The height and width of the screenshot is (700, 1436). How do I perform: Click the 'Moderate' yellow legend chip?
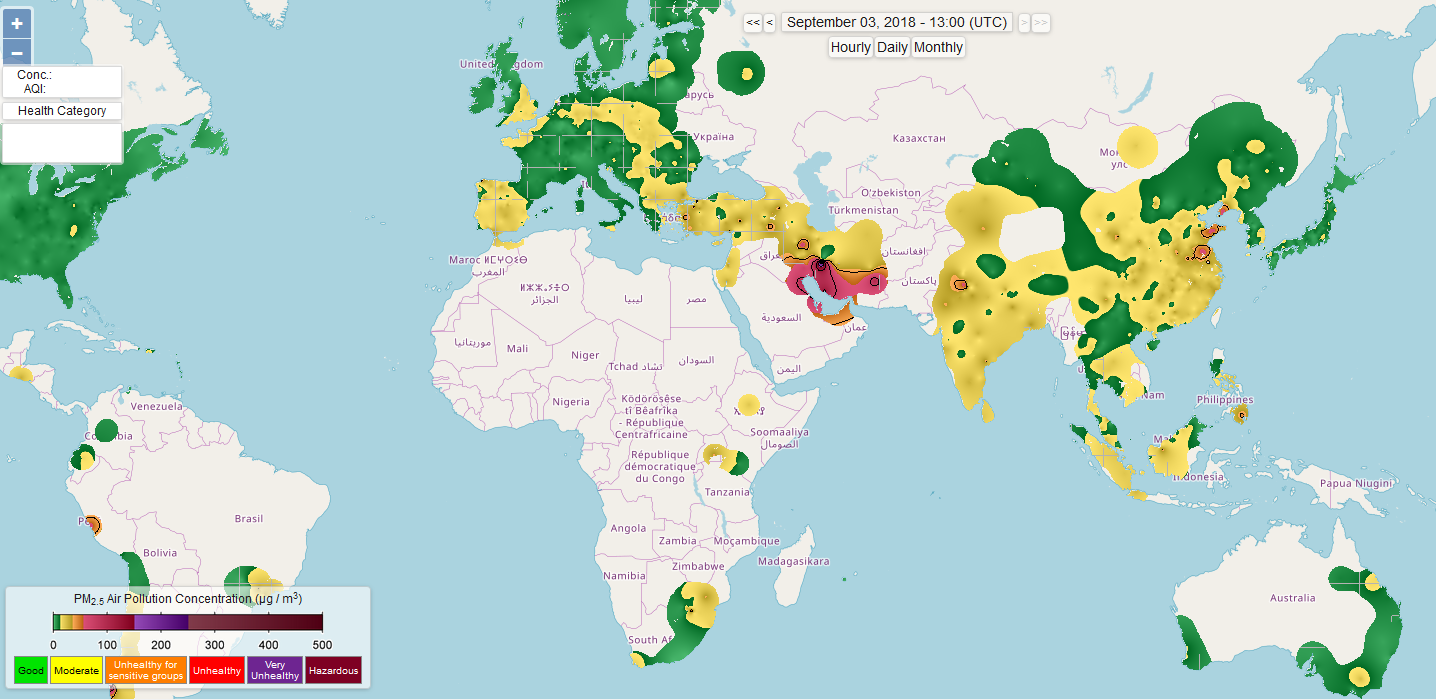[76, 670]
